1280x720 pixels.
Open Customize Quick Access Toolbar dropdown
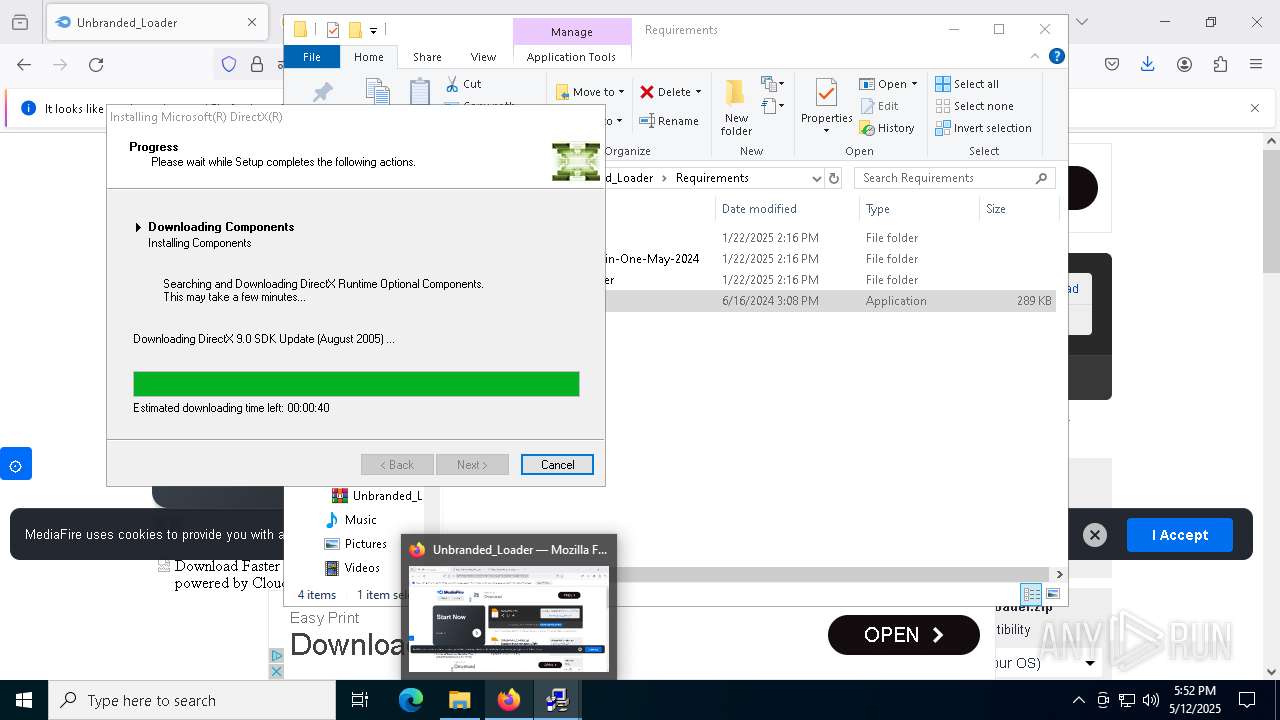tap(373, 31)
